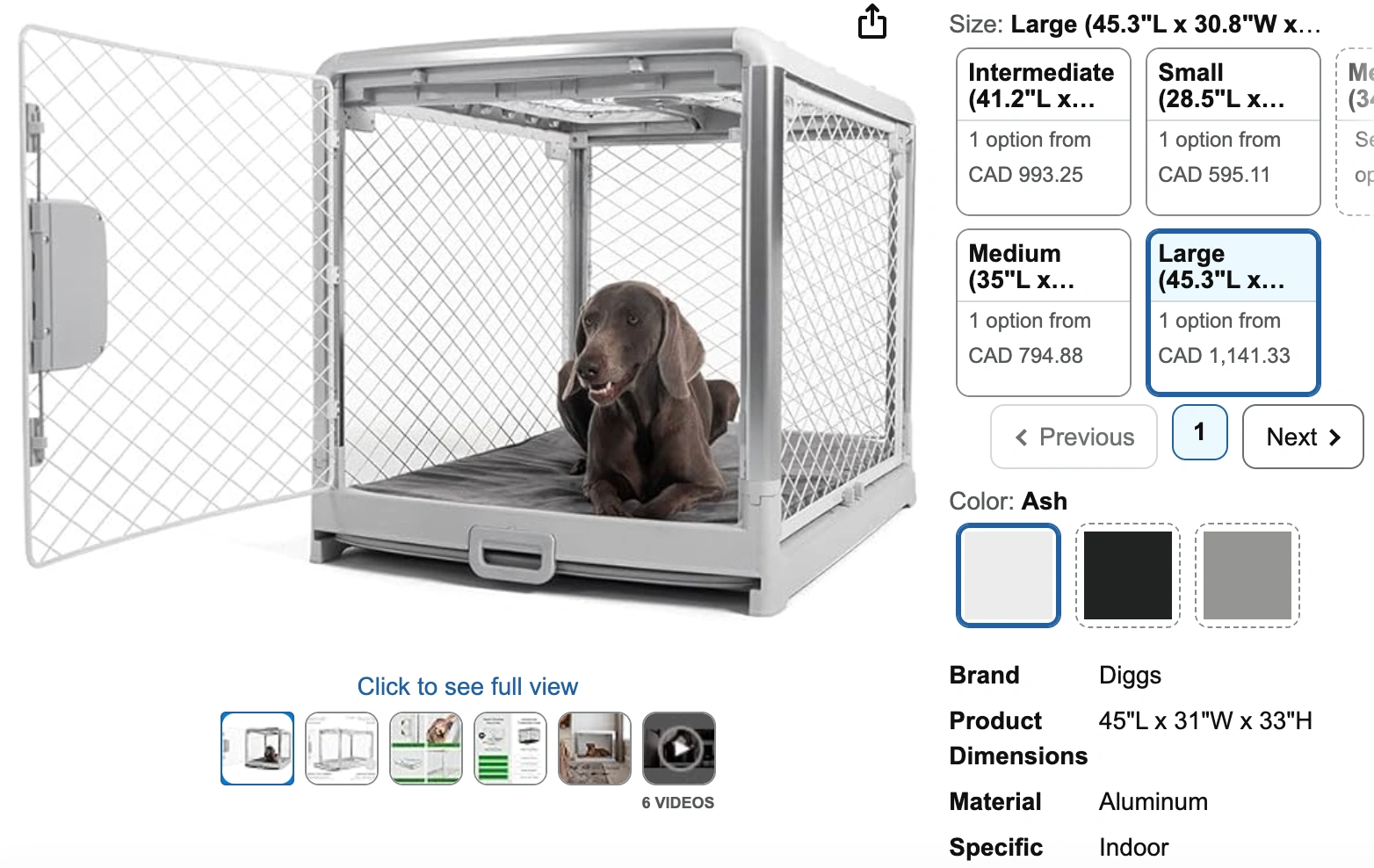Image resolution: width=1374 pixels, height=868 pixels.
Task: Choose the Small size option
Action: (x=1233, y=132)
